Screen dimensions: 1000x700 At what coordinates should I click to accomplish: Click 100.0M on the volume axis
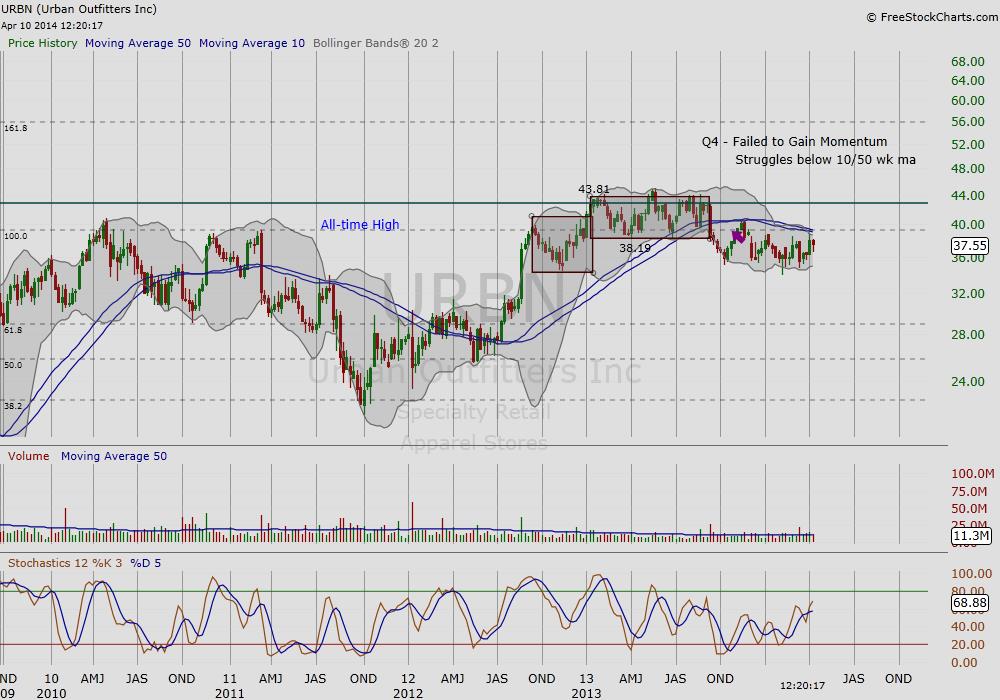pos(973,473)
